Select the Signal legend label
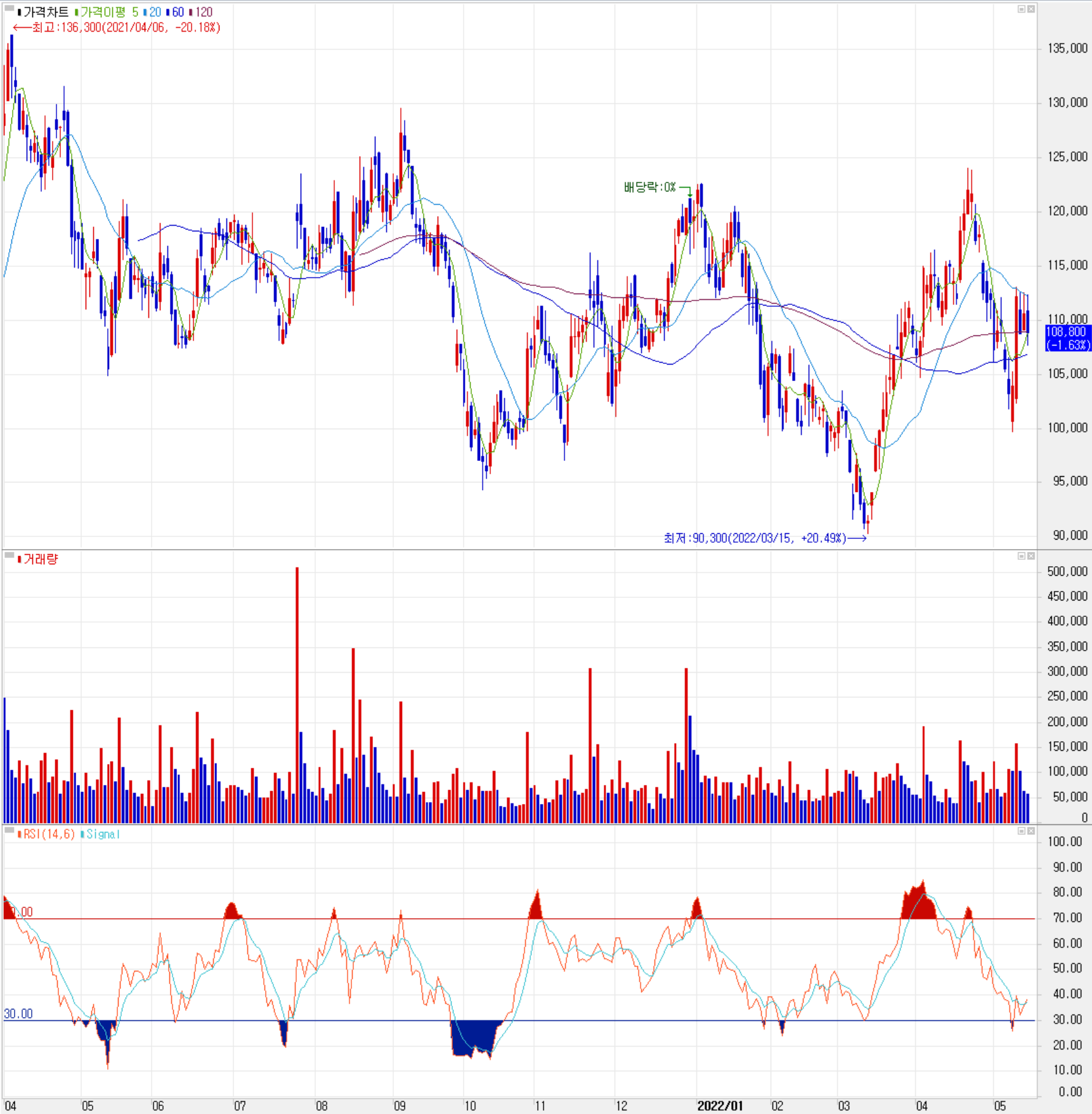This screenshot has height=1114, width=1092. (103, 834)
